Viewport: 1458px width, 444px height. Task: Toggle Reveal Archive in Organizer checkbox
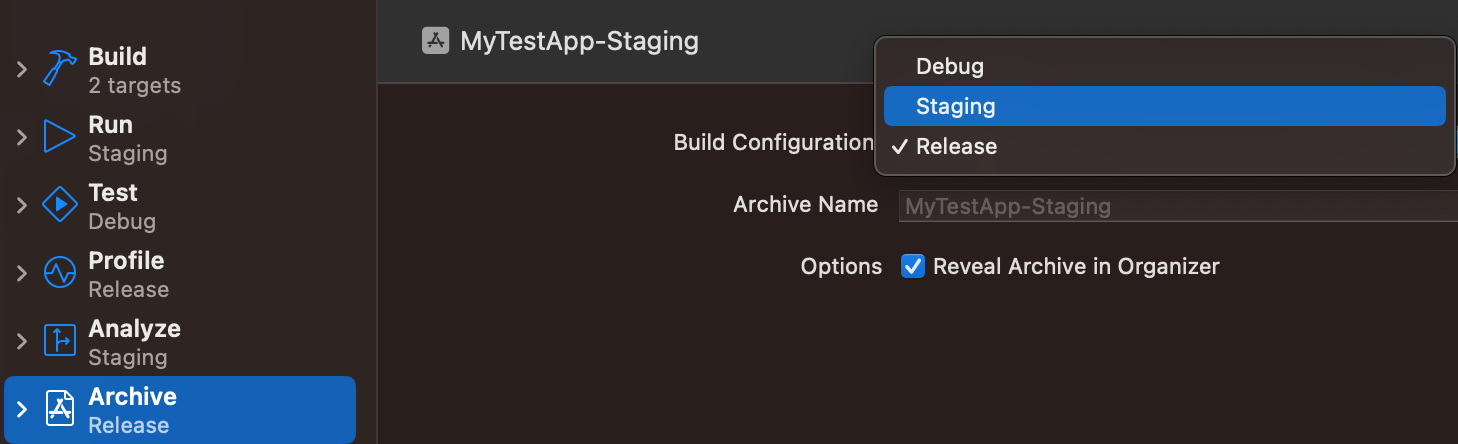click(x=913, y=266)
